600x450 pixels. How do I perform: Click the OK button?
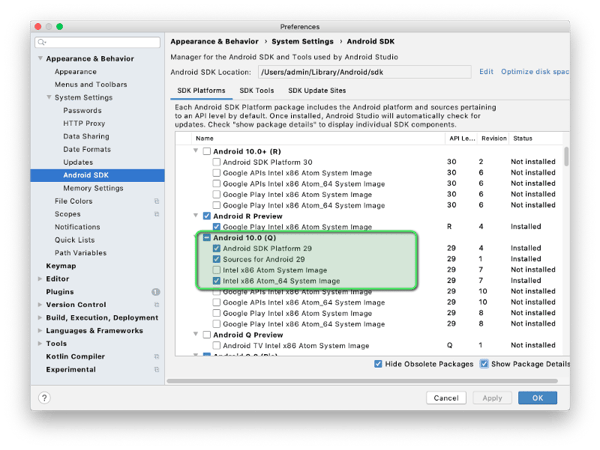[x=538, y=398]
